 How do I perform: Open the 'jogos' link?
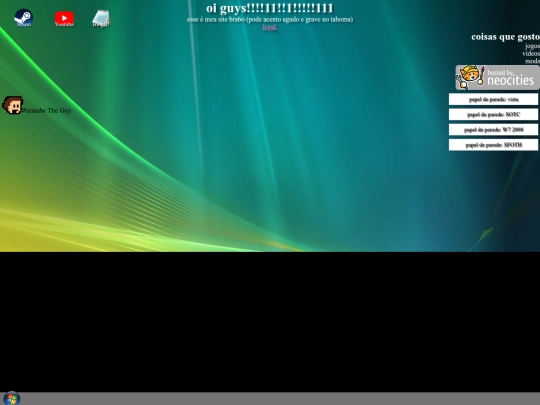pyautogui.click(x=532, y=46)
